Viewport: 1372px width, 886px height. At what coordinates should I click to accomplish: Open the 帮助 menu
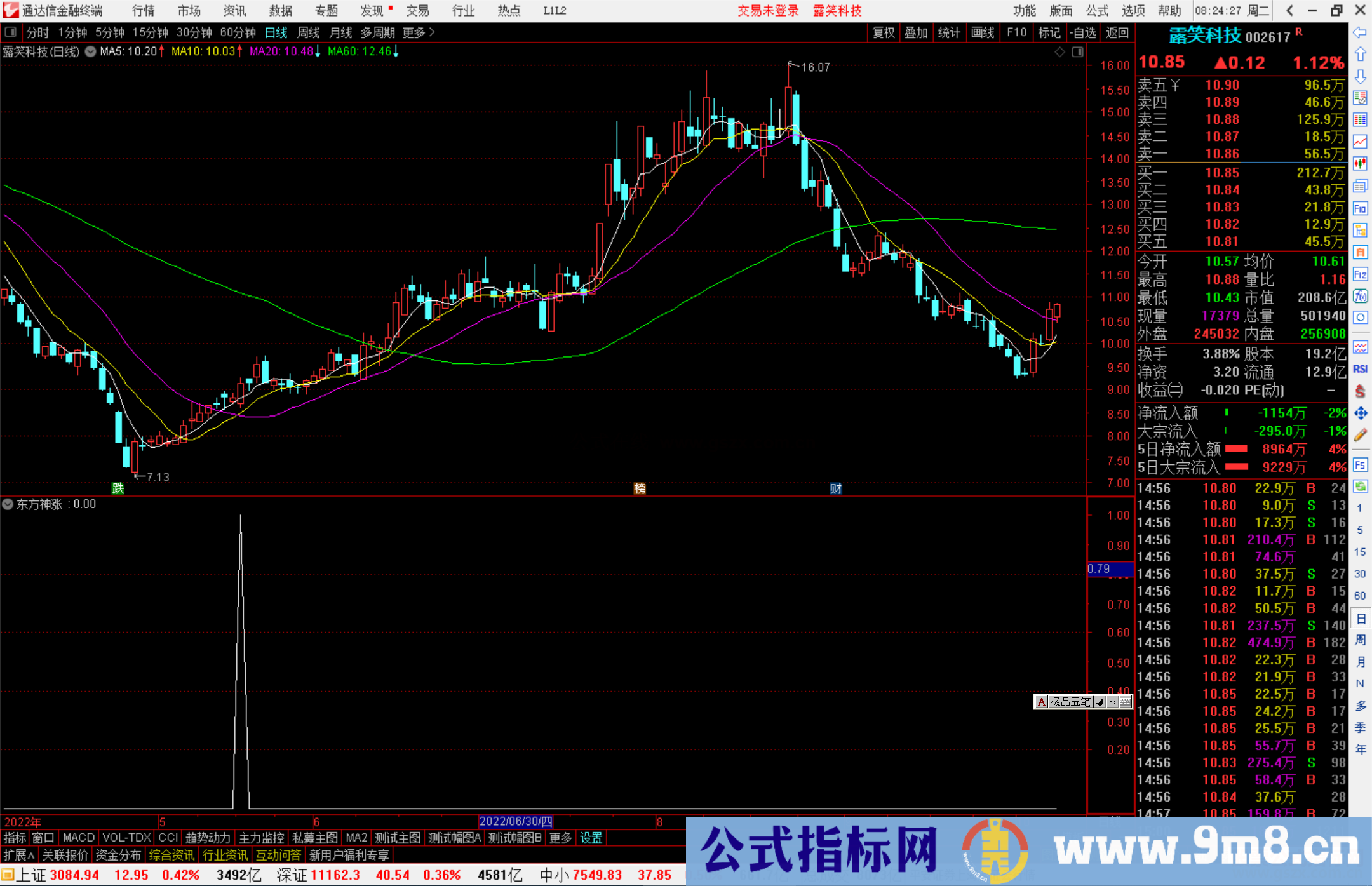[x=1169, y=11]
